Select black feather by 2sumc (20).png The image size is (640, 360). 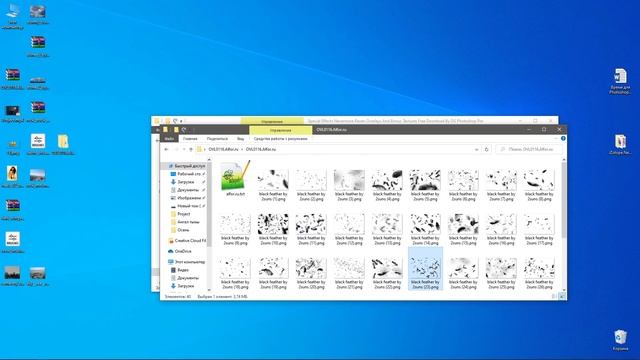pos(311,273)
